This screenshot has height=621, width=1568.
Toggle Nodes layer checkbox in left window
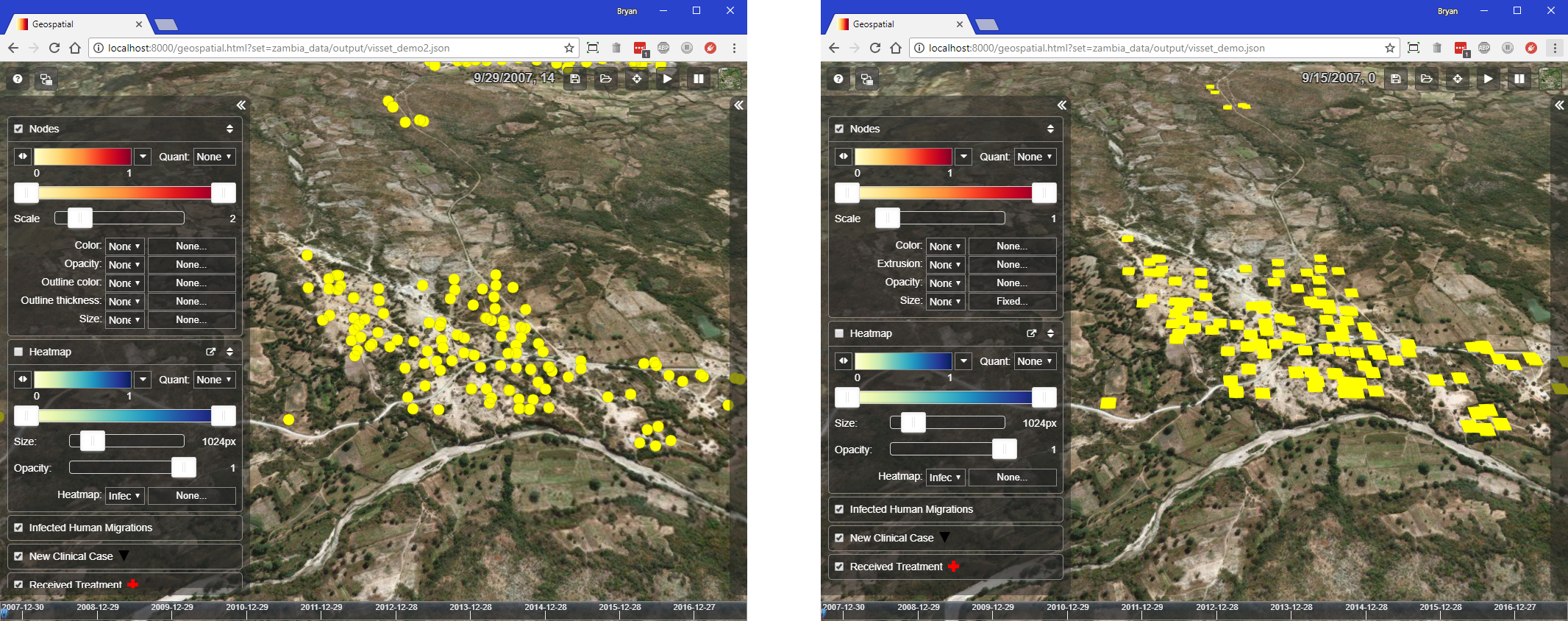[18, 129]
